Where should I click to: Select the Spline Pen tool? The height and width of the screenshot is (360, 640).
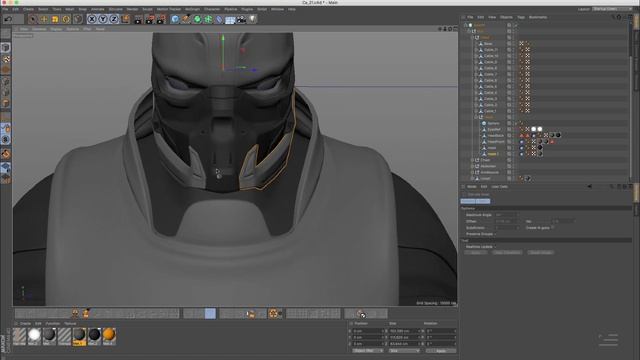tap(186, 19)
